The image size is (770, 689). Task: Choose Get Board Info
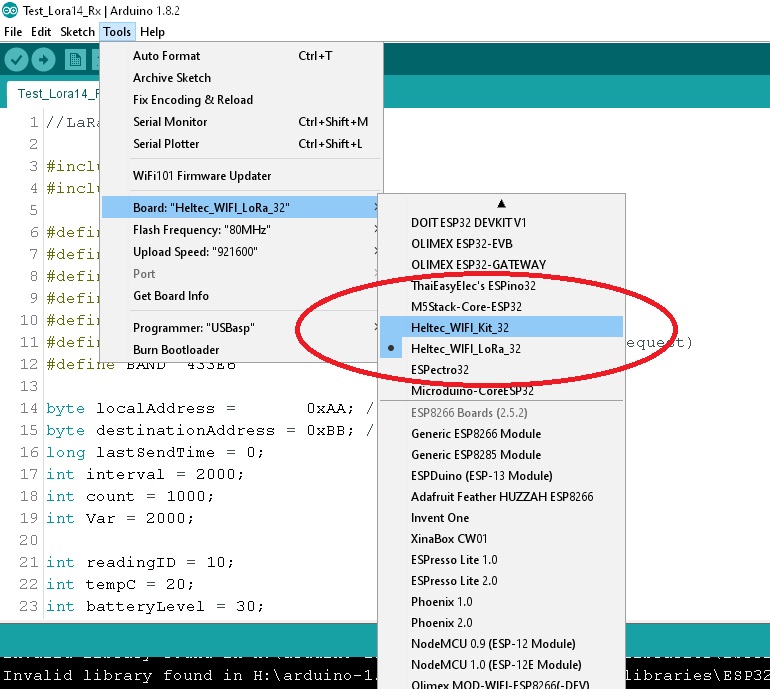pos(241,296)
